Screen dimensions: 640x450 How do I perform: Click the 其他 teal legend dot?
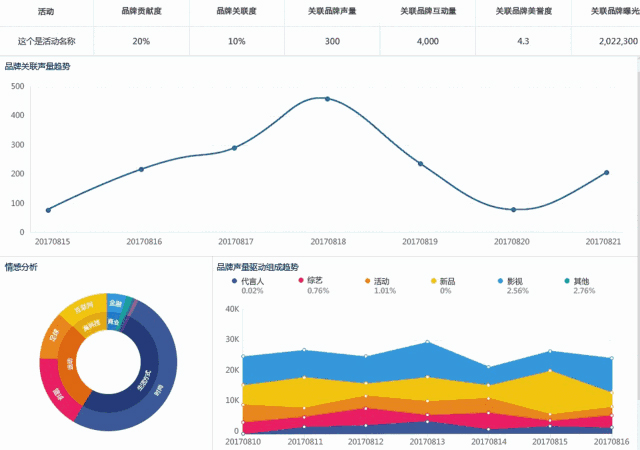tap(568, 281)
